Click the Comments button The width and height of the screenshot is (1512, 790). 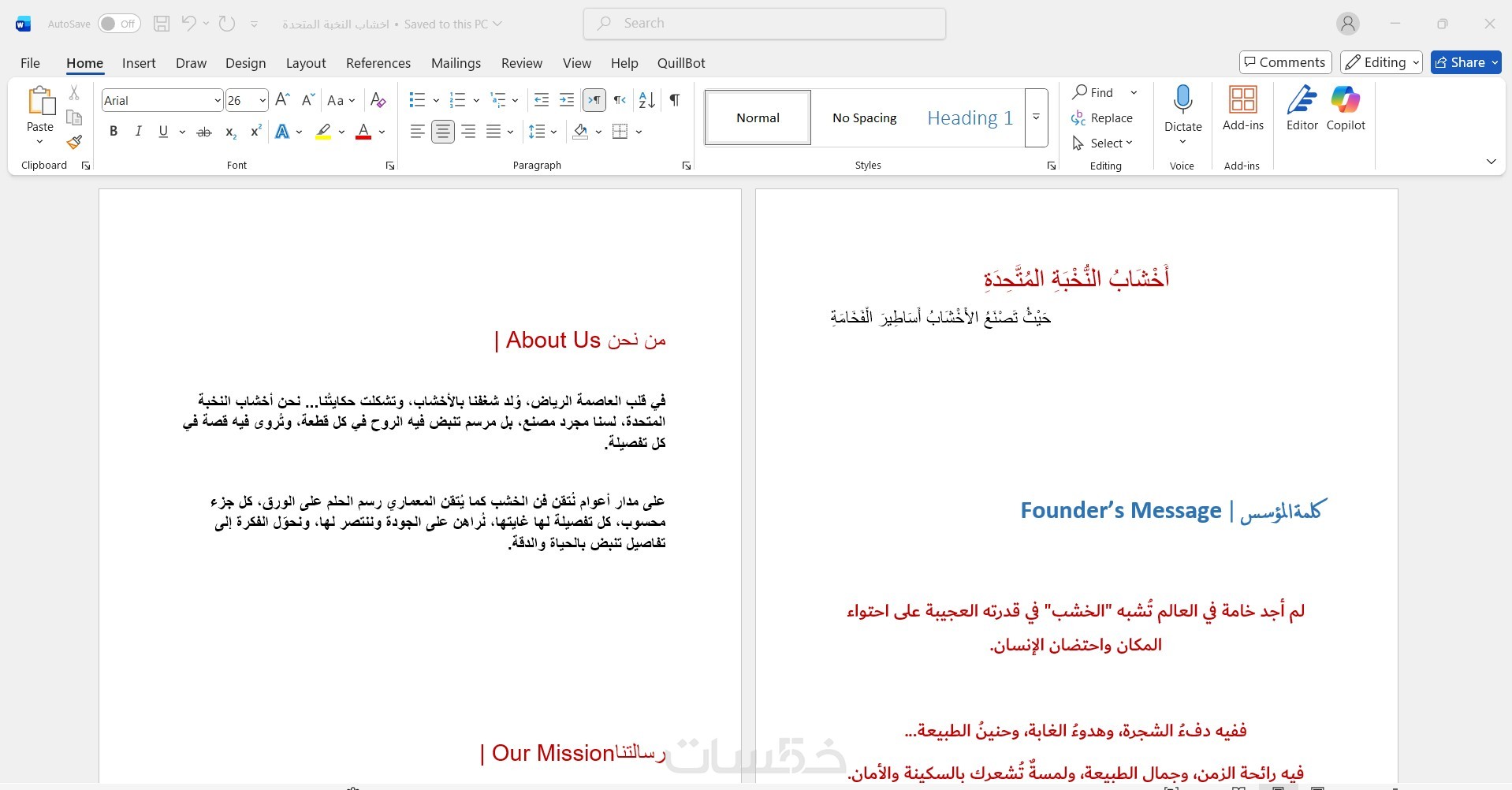[x=1285, y=62]
